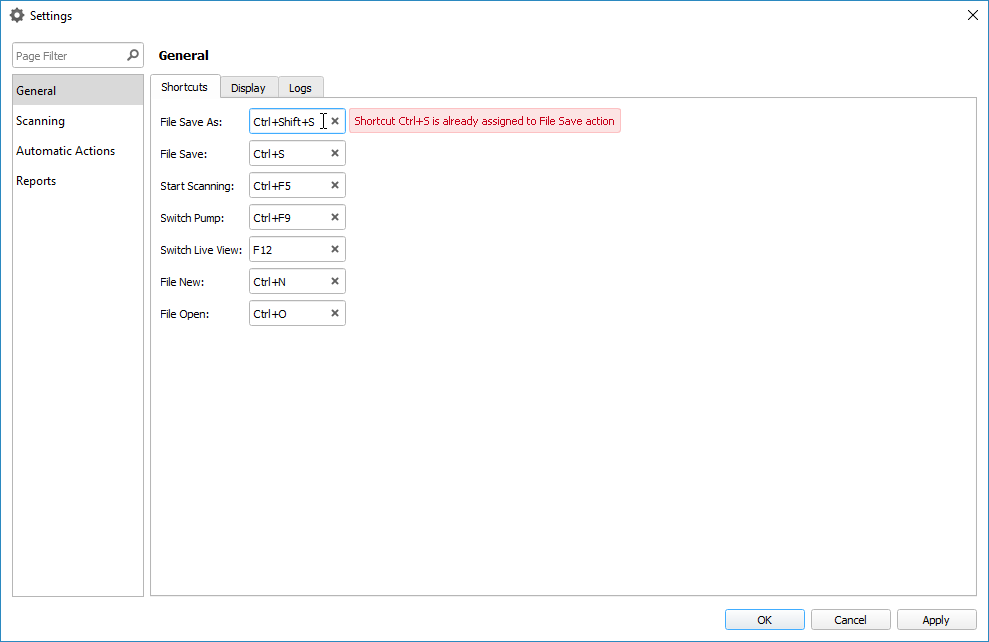The image size is (989, 642).
Task: Clear the File Open shortcut
Action: (x=335, y=313)
